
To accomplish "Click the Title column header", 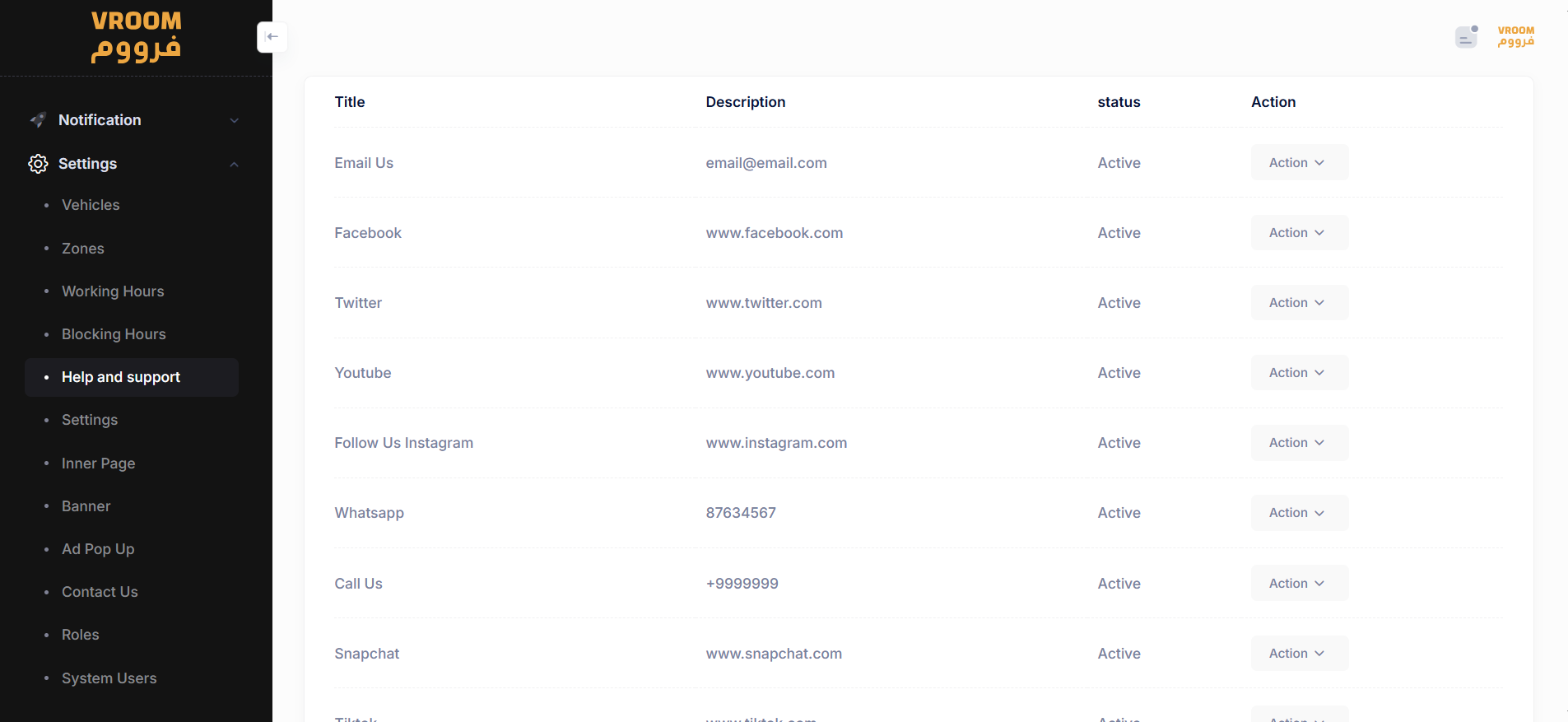I will [350, 102].
